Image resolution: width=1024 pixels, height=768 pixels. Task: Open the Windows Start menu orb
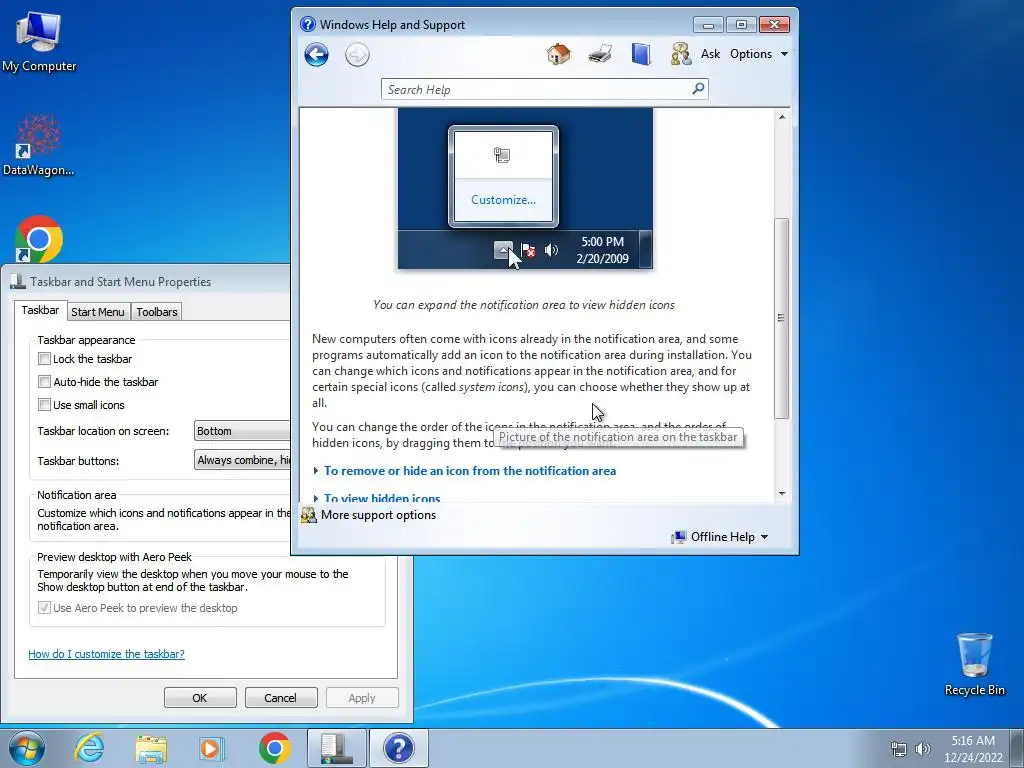click(x=27, y=748)
